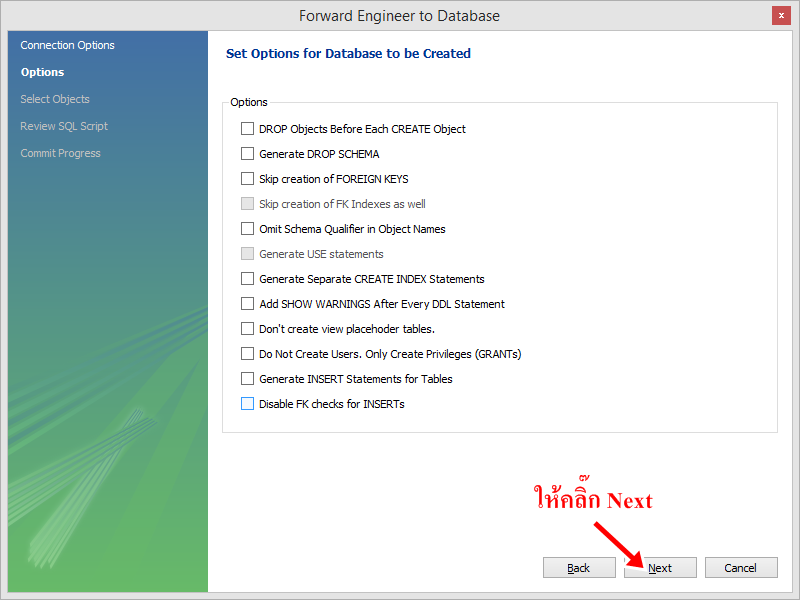Click the 'Options' group box label
Image resolution: width=800 pixels, height=600 pixels.
248,102
